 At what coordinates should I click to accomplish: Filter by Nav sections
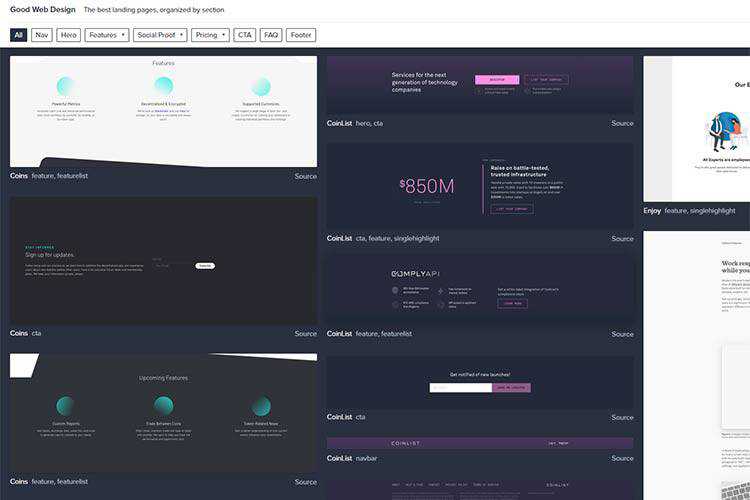pos(41,35)
